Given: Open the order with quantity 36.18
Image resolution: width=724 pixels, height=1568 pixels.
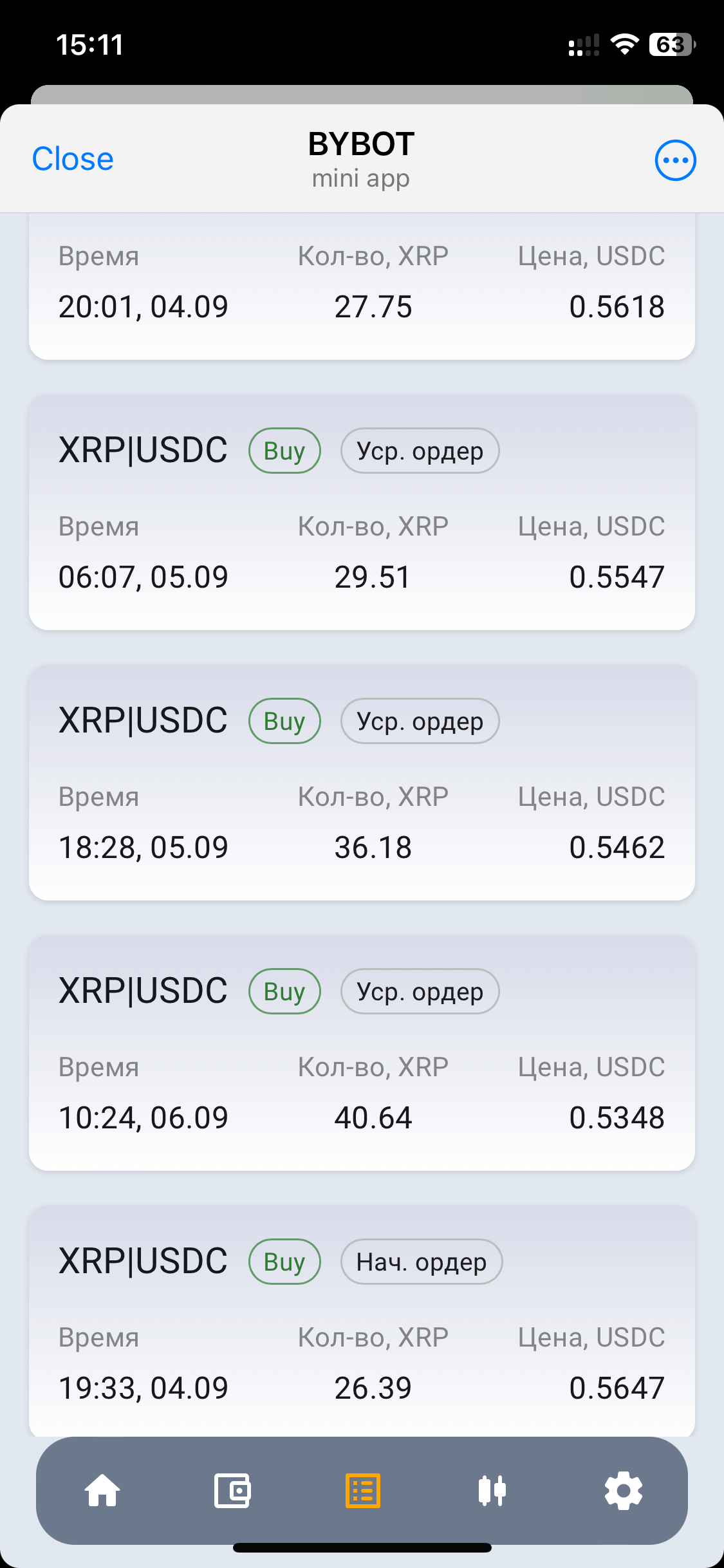Looking at the screenshot, I should click(x=362, y=782).
